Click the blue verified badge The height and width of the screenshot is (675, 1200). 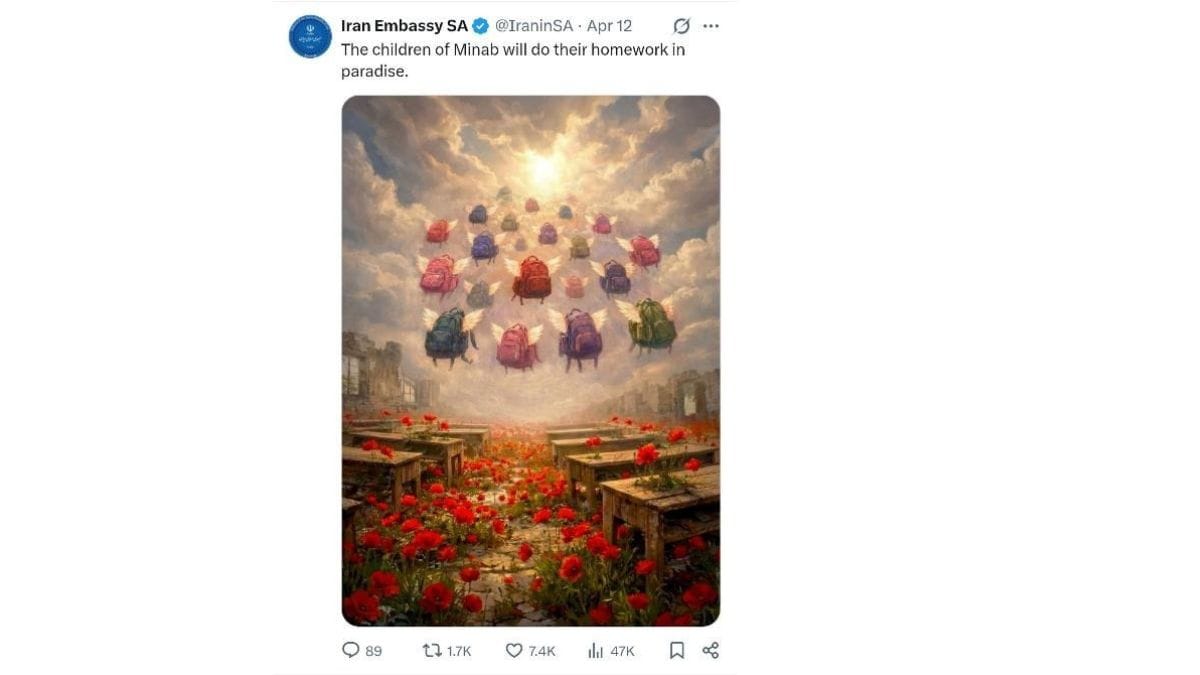pos(481,26)
